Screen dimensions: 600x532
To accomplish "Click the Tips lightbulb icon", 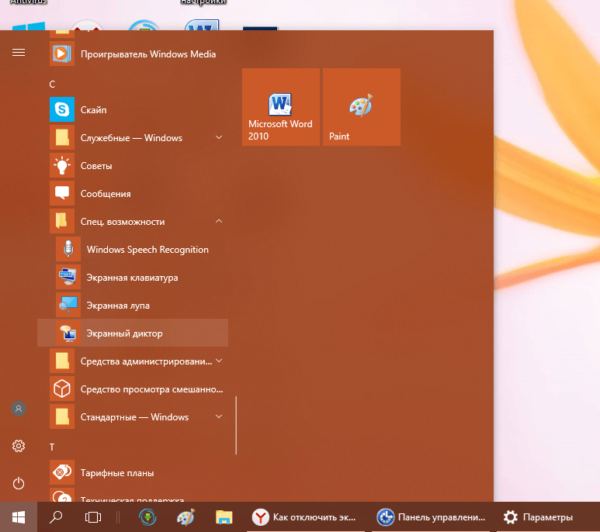I will tap(62, 165).
